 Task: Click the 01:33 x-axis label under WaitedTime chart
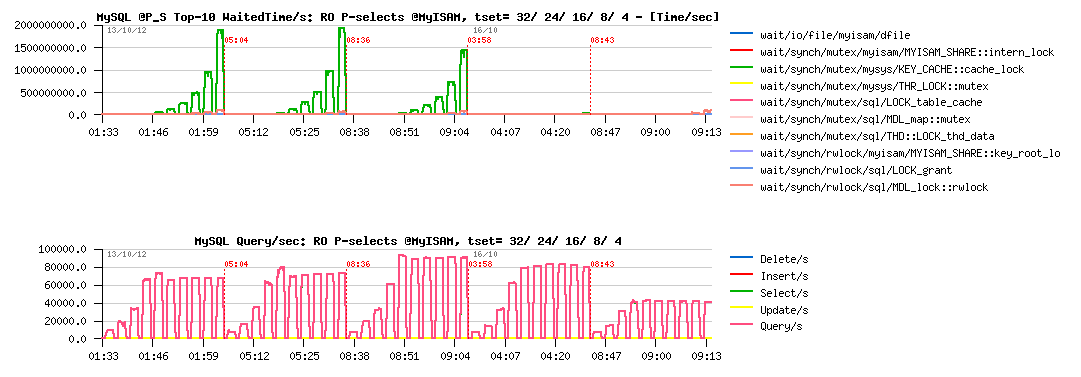pos(103,132)
